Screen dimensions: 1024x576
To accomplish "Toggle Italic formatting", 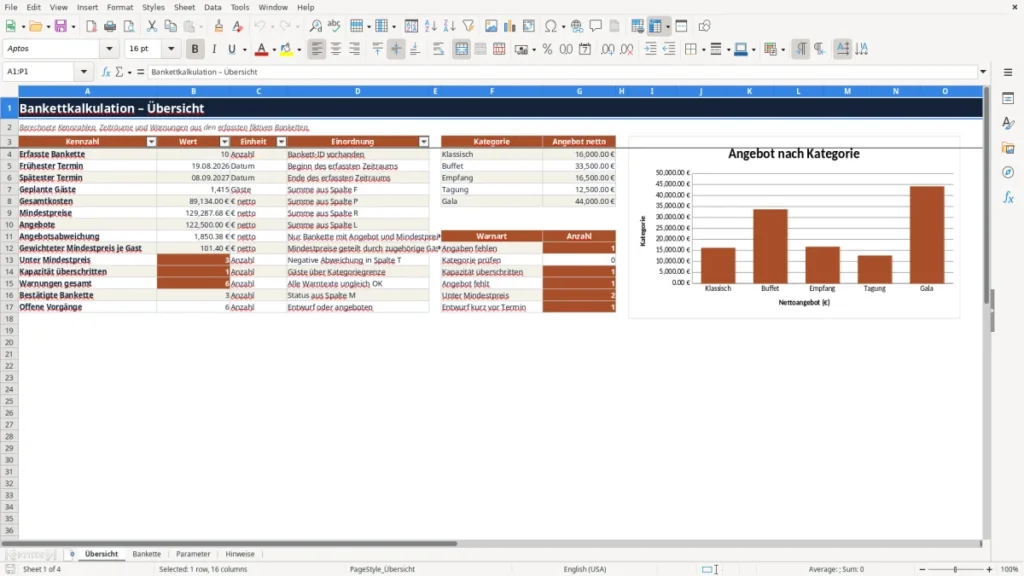I will 214,49.
